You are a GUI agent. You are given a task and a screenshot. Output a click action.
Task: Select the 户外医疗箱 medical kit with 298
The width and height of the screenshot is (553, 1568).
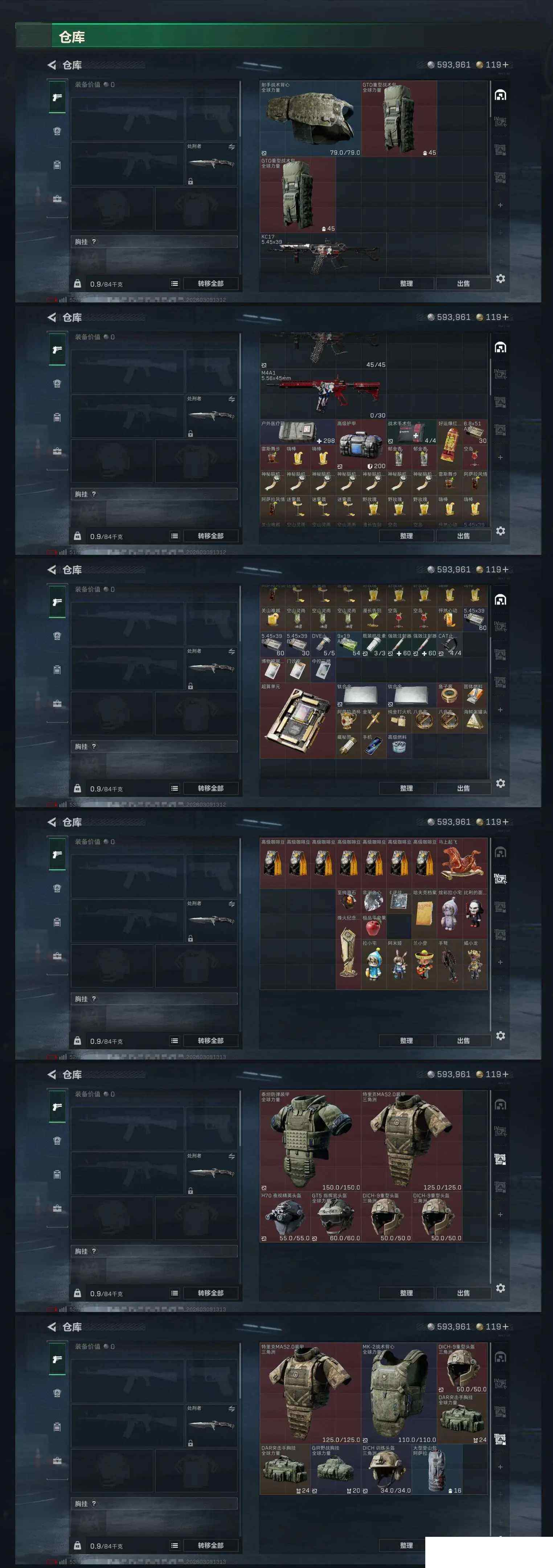(298, 432)
